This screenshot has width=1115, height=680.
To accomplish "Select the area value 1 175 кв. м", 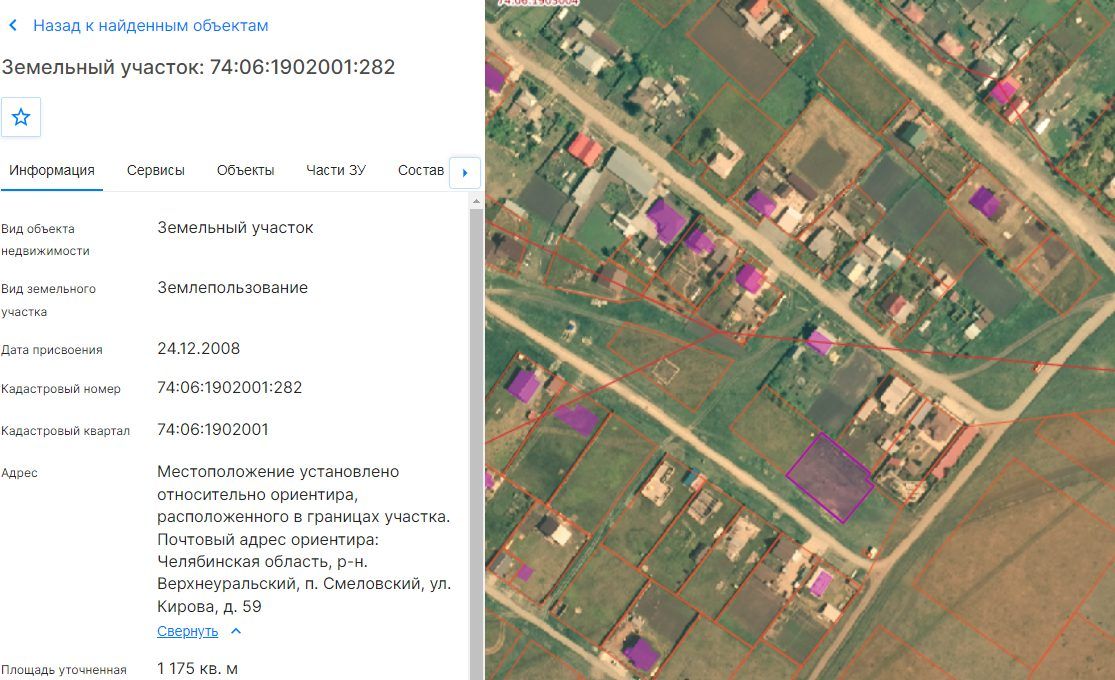I will coord(198,669).
